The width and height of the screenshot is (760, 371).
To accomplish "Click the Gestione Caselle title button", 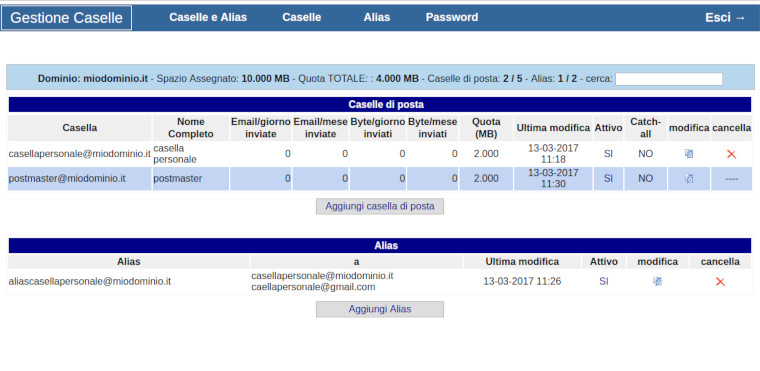I will click(66, 18).
